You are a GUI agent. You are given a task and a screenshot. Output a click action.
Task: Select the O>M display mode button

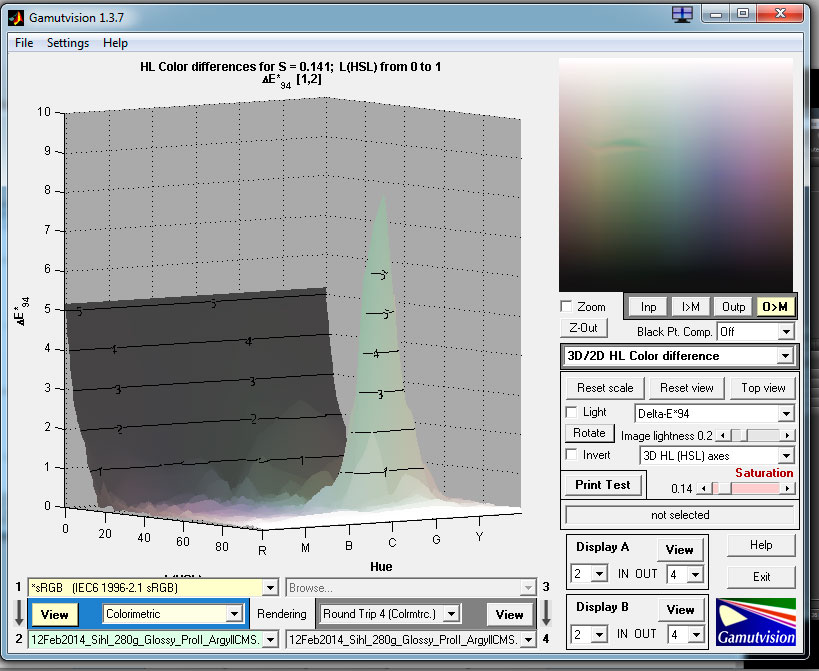click(x=776, y=307)
